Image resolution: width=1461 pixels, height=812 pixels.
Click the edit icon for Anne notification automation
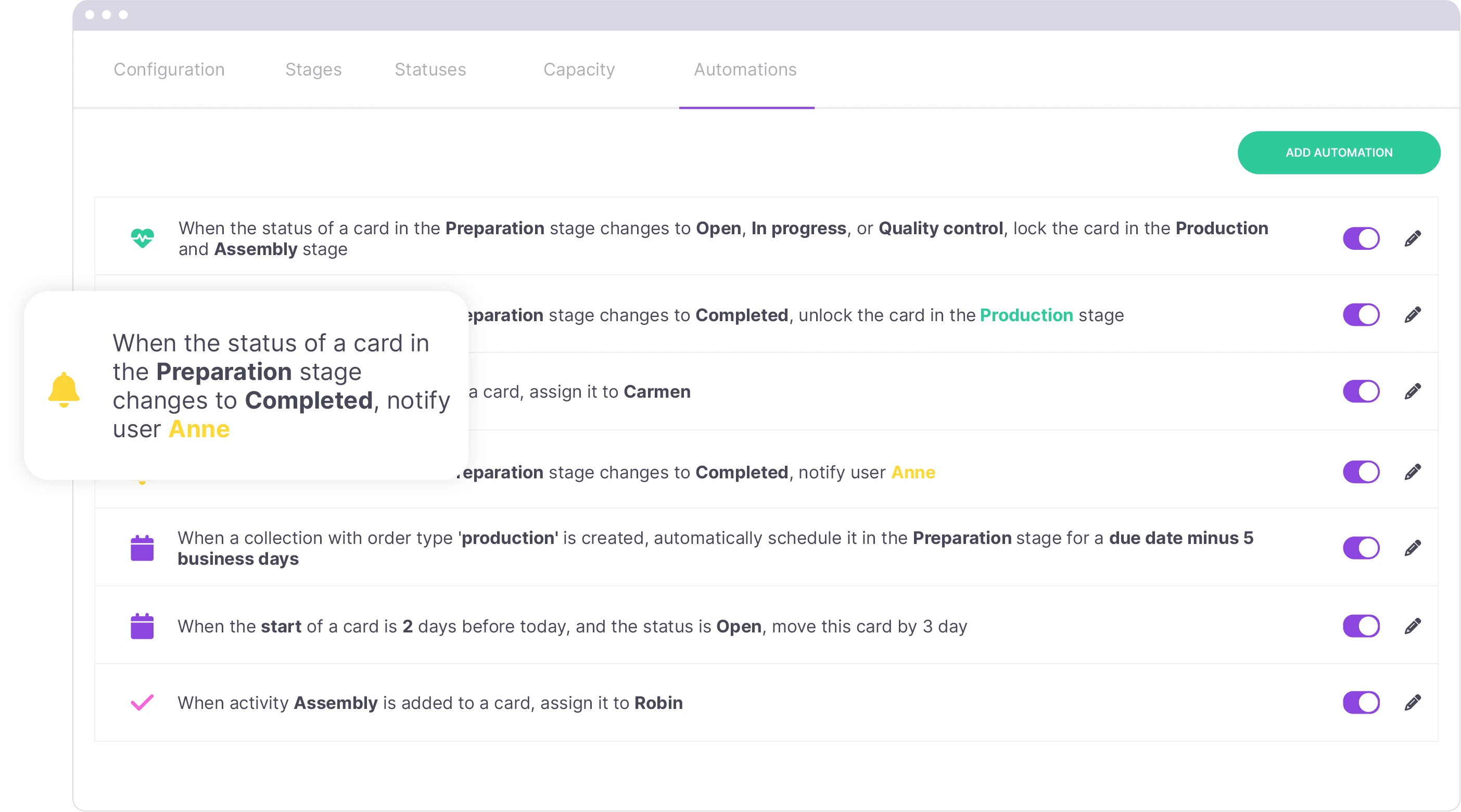tap(1413, 470)
